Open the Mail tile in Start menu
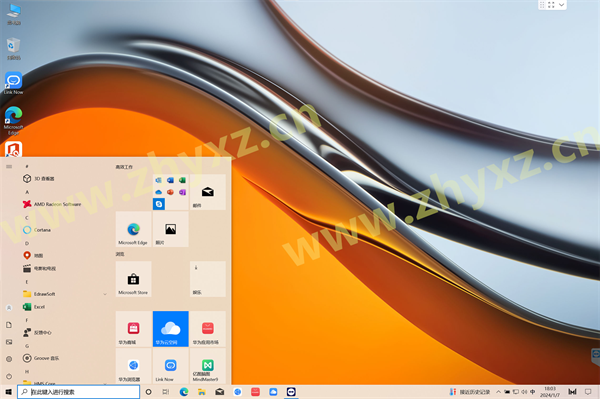 pyautogui.click(x=208, y=192)
